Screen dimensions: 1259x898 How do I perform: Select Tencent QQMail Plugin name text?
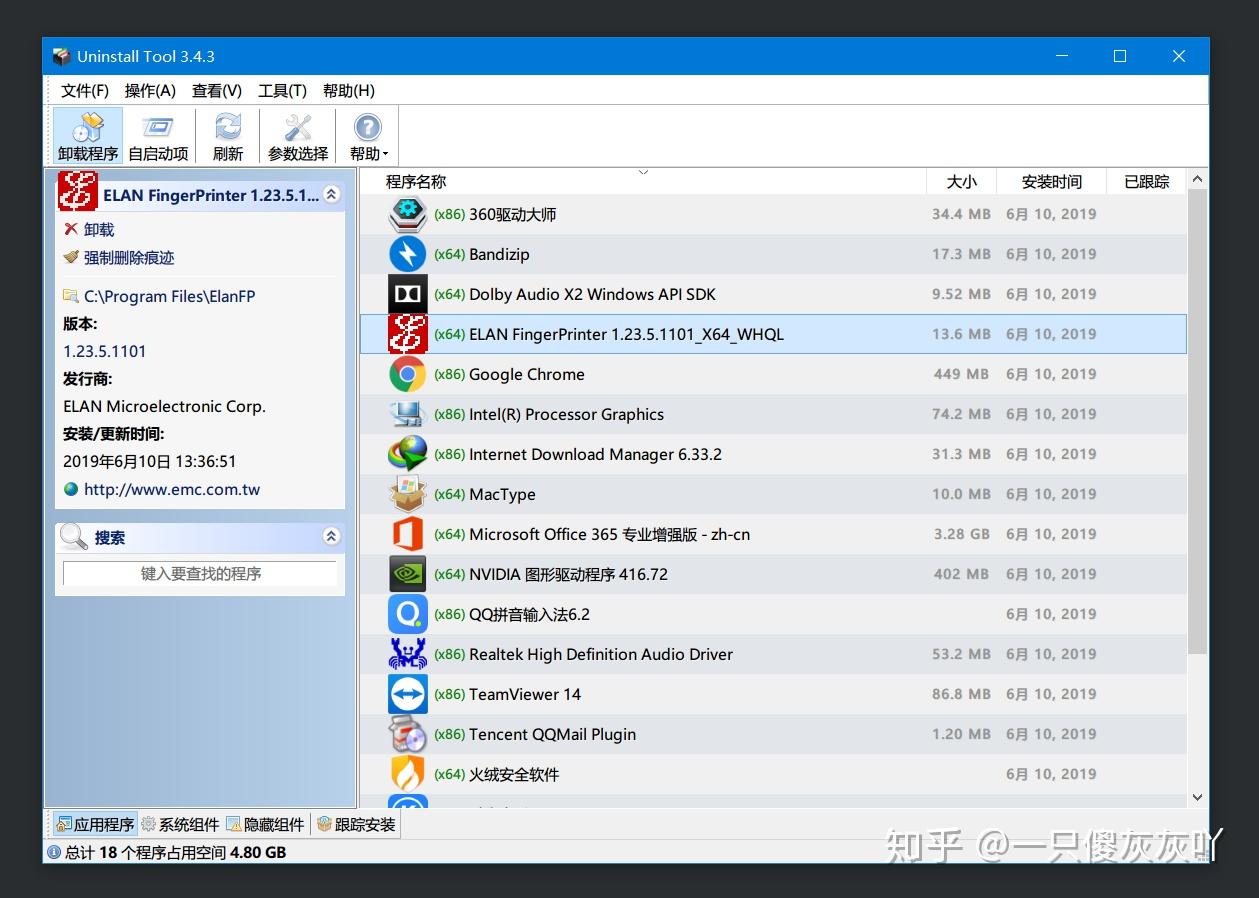click(x=552, y=734)
